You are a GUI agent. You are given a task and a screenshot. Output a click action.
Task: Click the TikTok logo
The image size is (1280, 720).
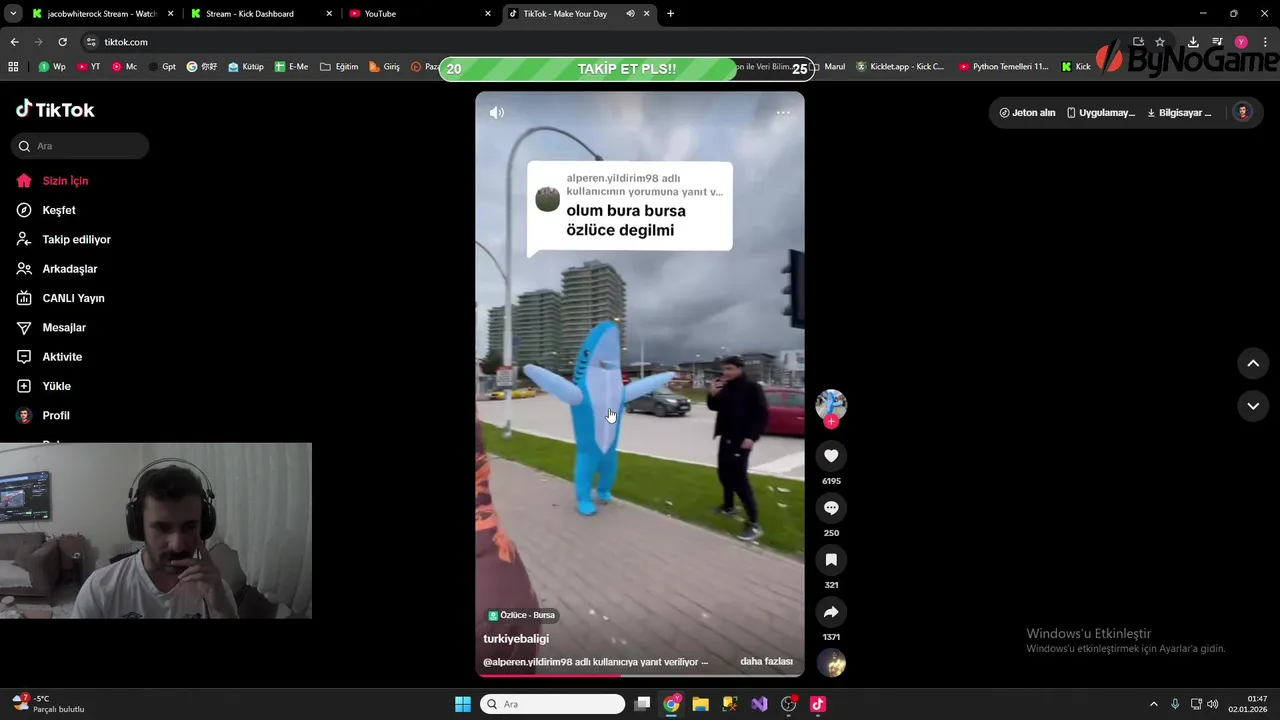[55, 110]
